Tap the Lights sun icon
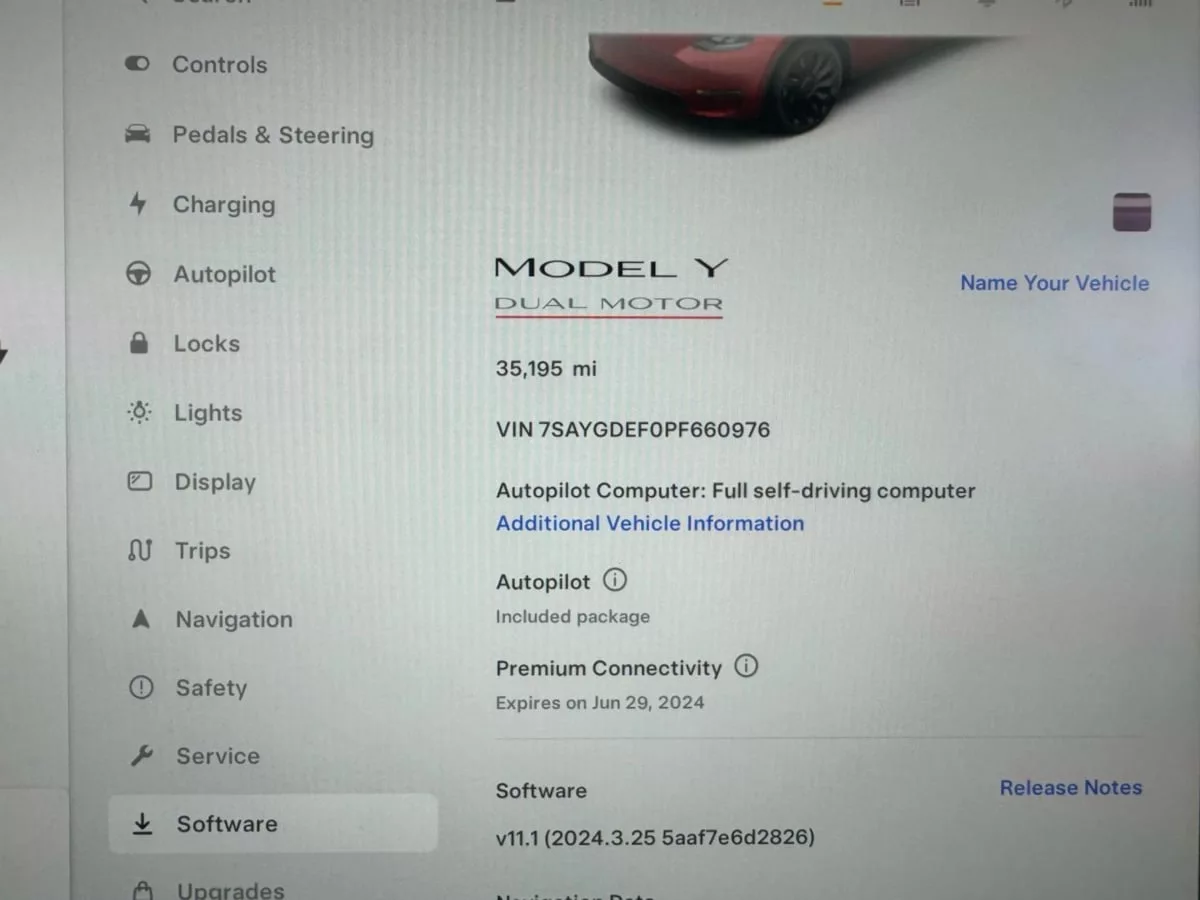Screen dimensions: 1200x900 pos(139,412)
